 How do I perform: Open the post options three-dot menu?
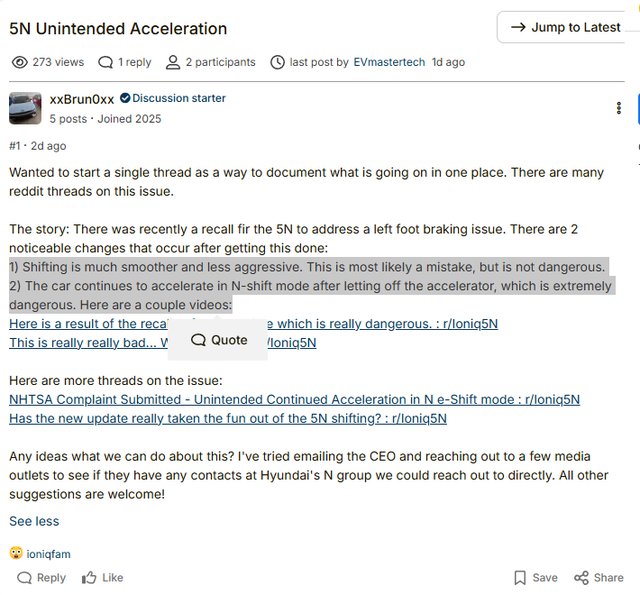coord(620,108)
